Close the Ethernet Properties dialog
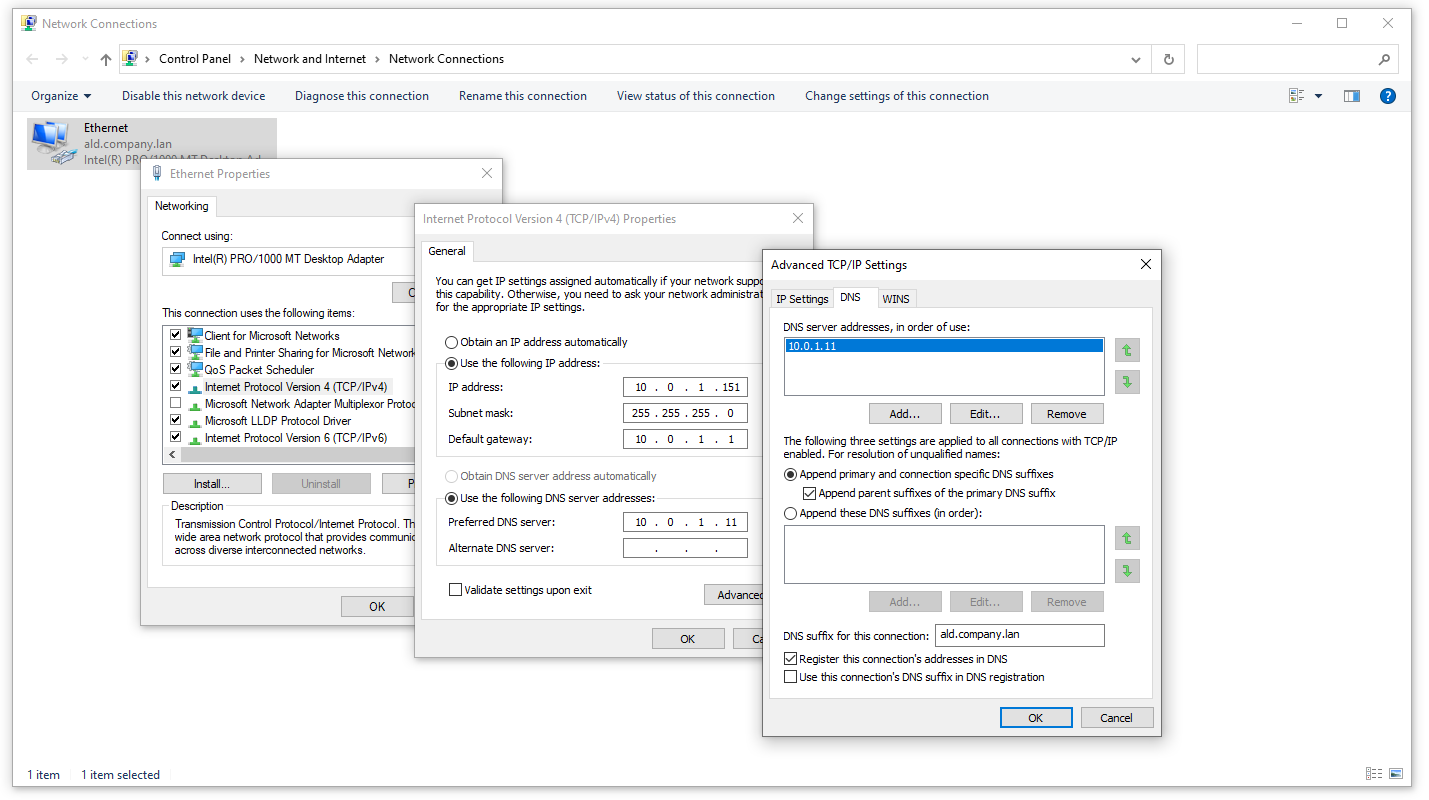The image size is (1429, 800). point(487,173)
